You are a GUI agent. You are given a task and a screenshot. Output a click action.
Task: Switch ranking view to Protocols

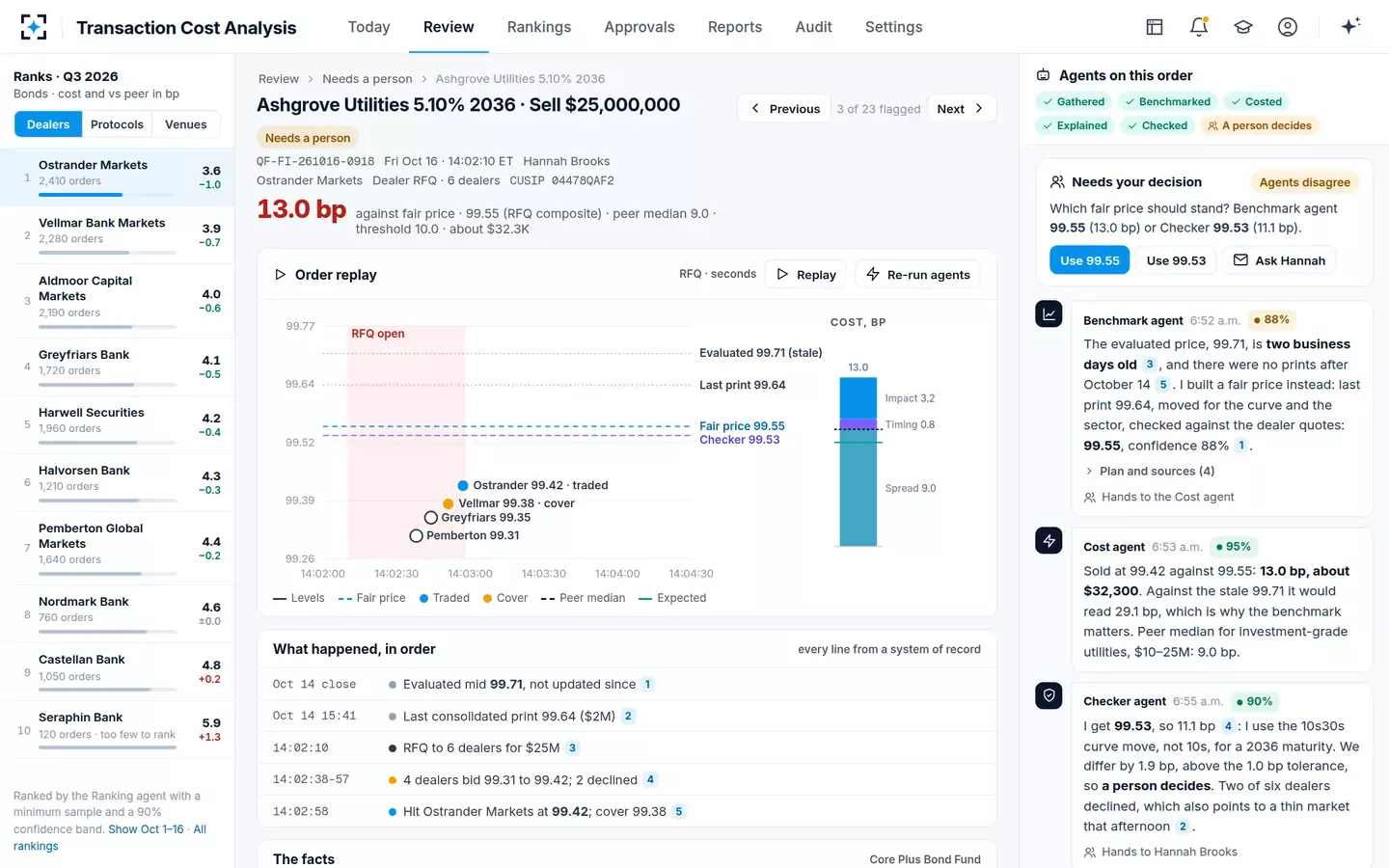pos(117,124)
